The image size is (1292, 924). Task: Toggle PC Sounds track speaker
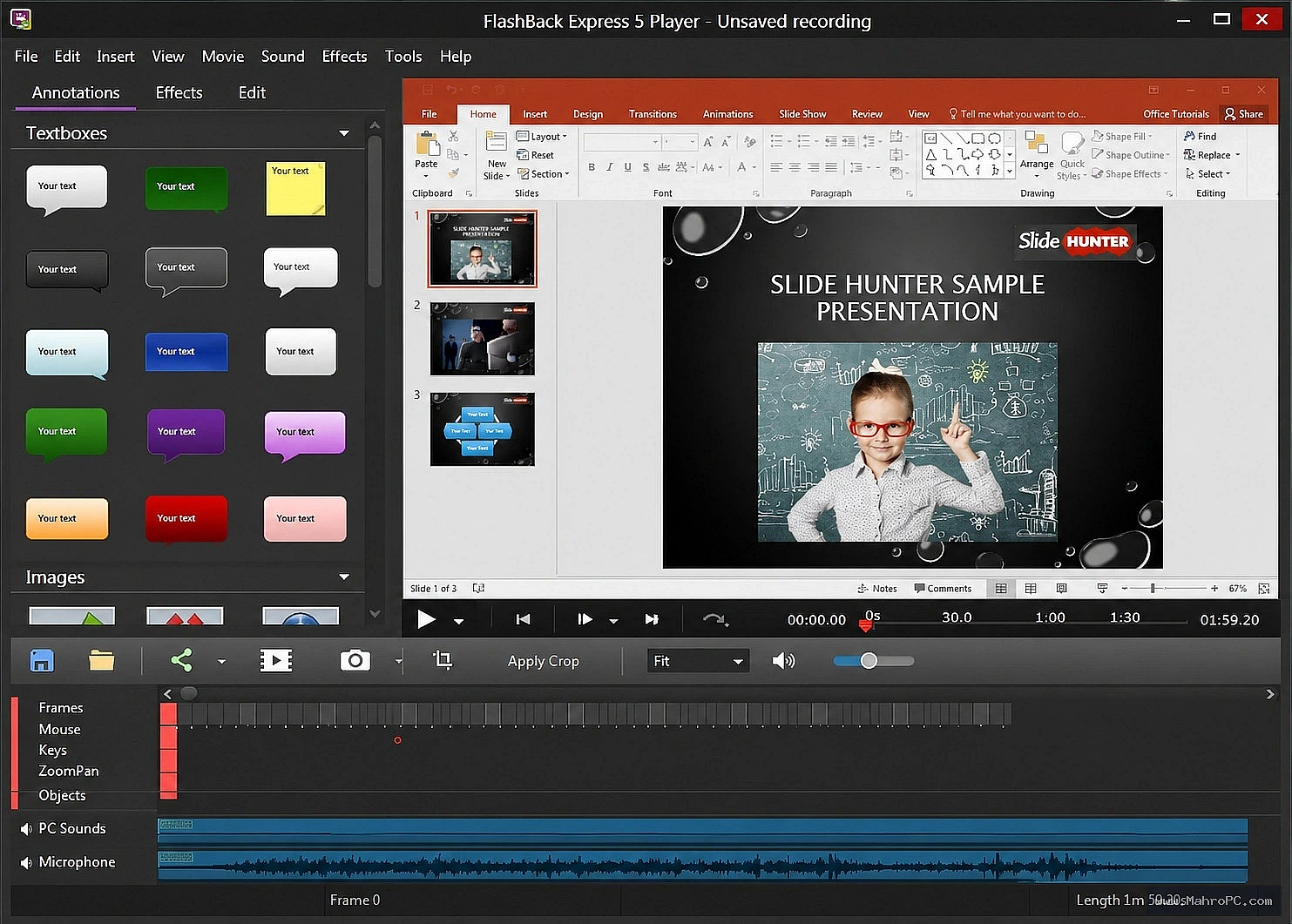point(26,829)
